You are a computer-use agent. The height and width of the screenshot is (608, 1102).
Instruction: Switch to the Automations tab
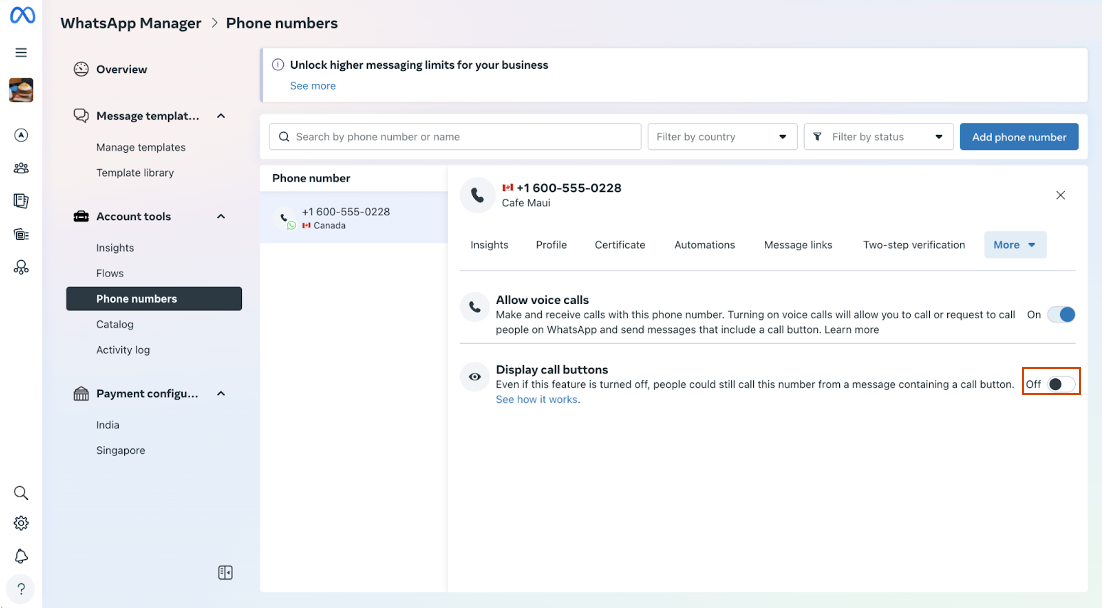click(705, 245)
